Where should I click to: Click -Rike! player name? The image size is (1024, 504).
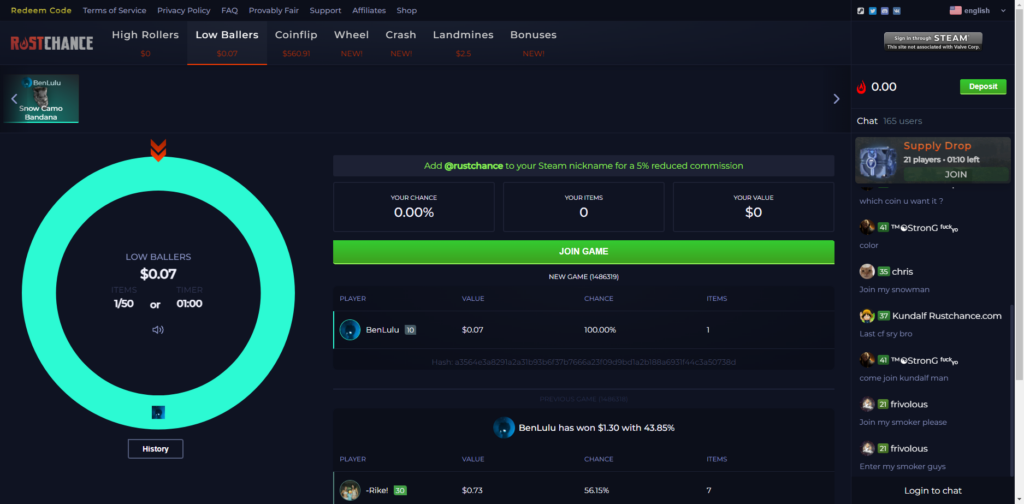pyautogui.click(x=377, y=490)
